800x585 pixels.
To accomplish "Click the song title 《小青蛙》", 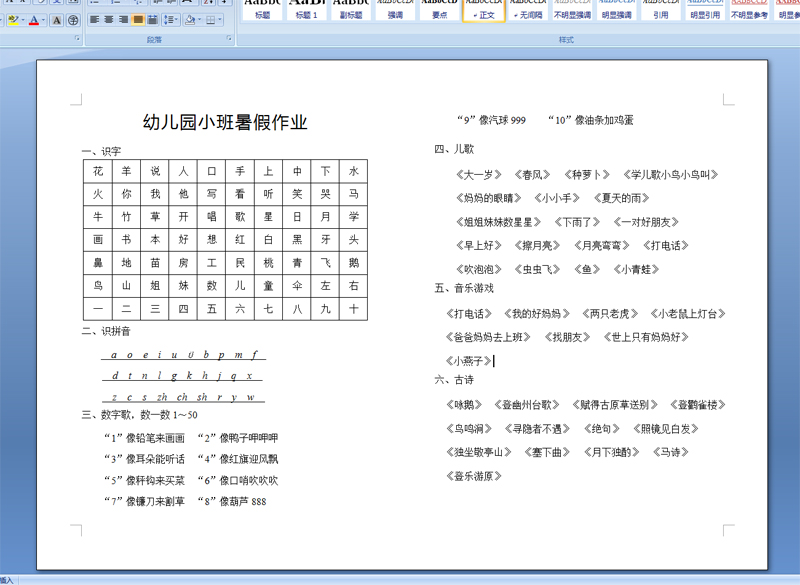I will click(x=636, y=269).
